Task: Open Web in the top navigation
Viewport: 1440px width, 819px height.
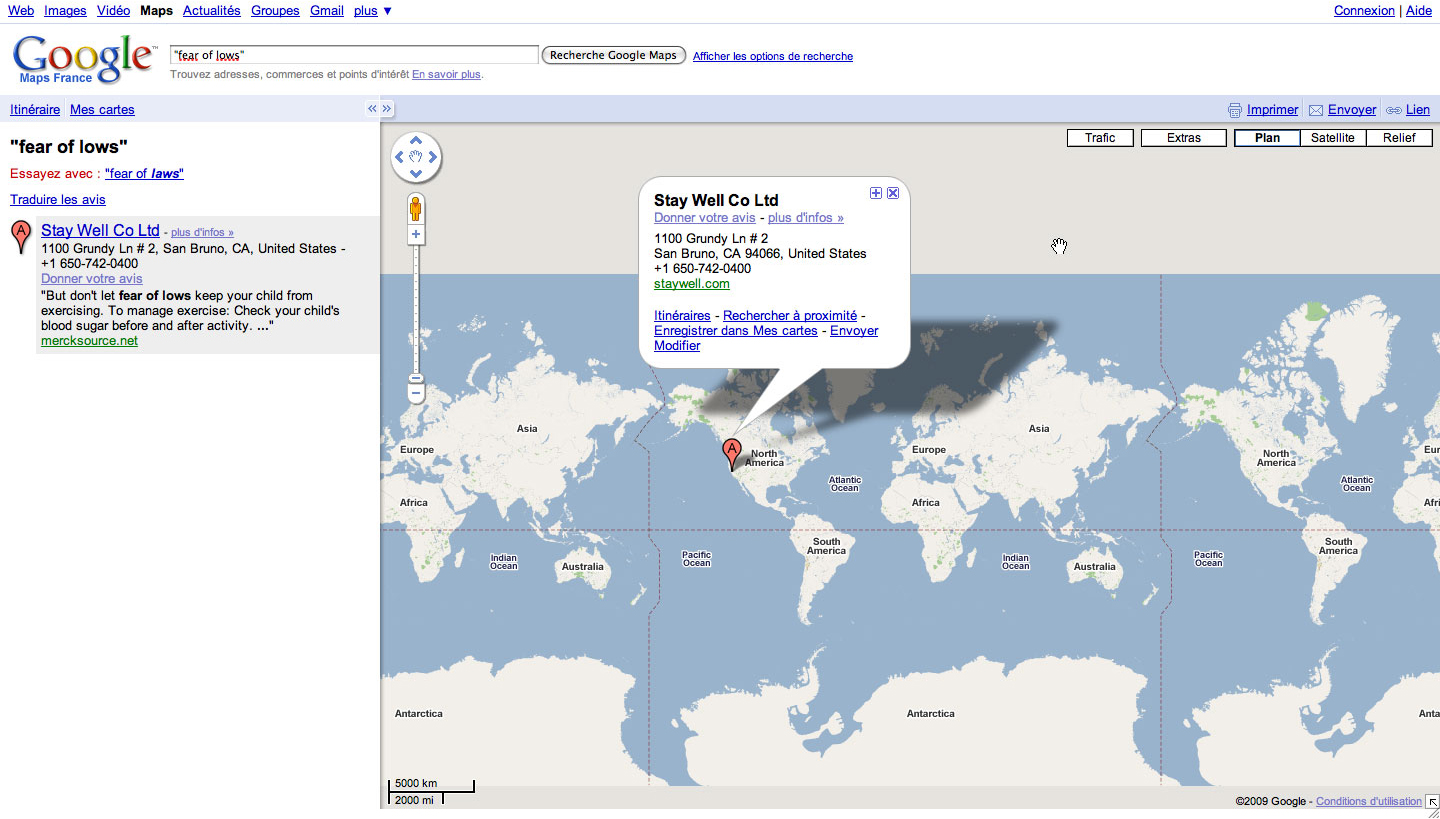Action: pos(21,11)
